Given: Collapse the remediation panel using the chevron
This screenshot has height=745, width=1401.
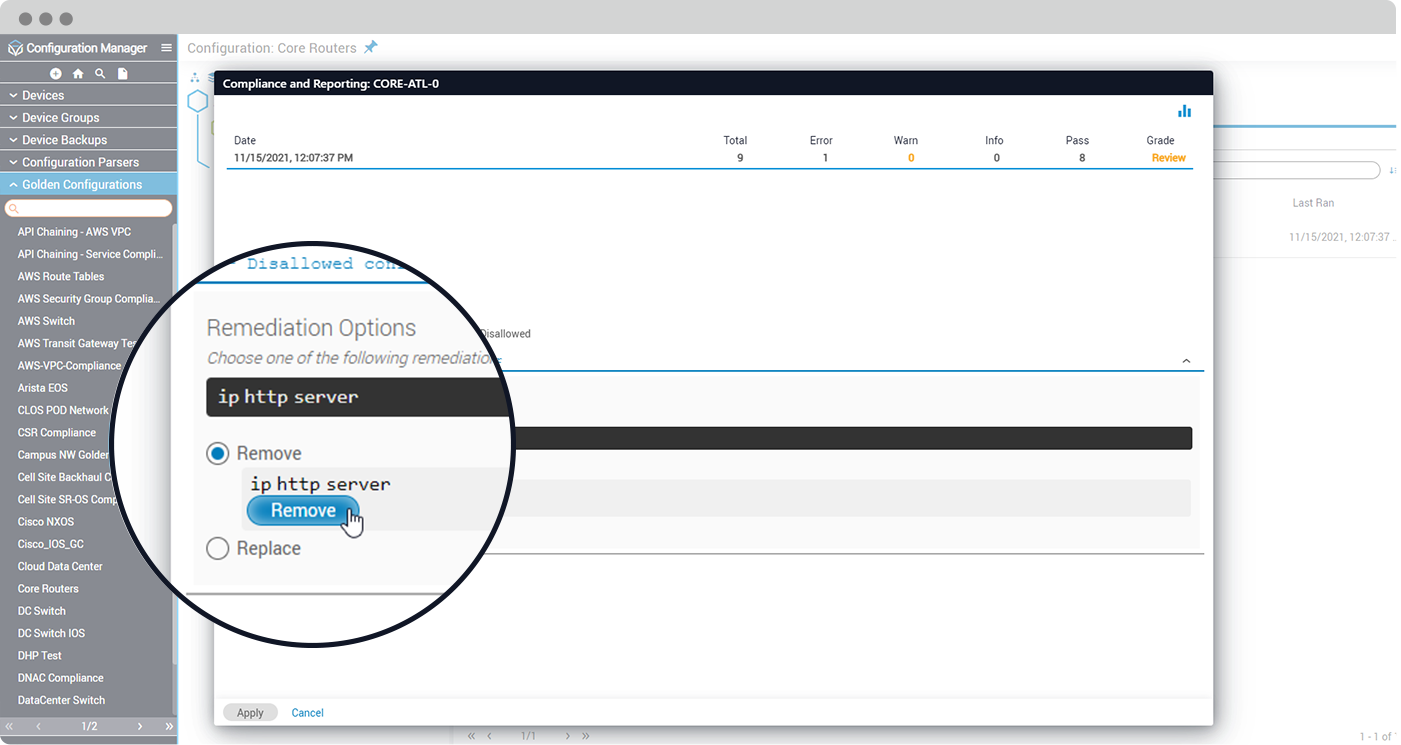Looking at the screenshot, I should 1186,361.
